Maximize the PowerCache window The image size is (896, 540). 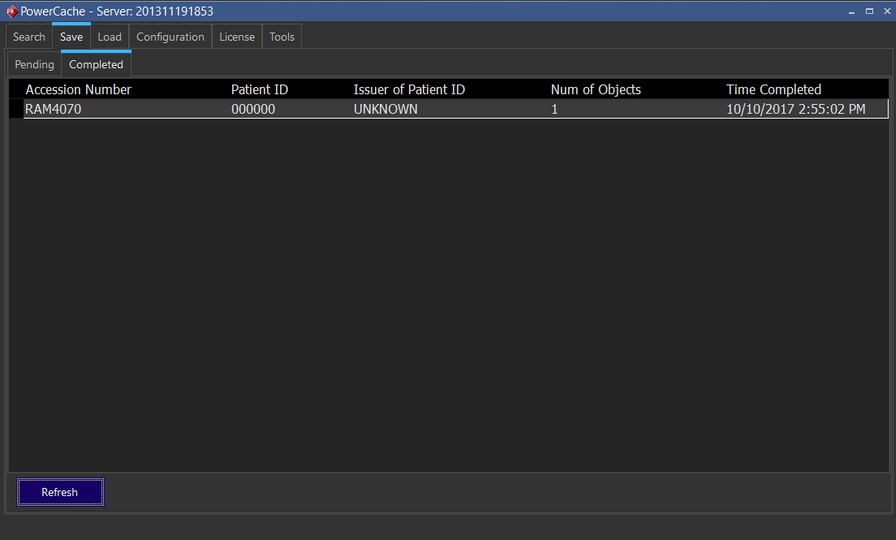(x=866, y=11)
